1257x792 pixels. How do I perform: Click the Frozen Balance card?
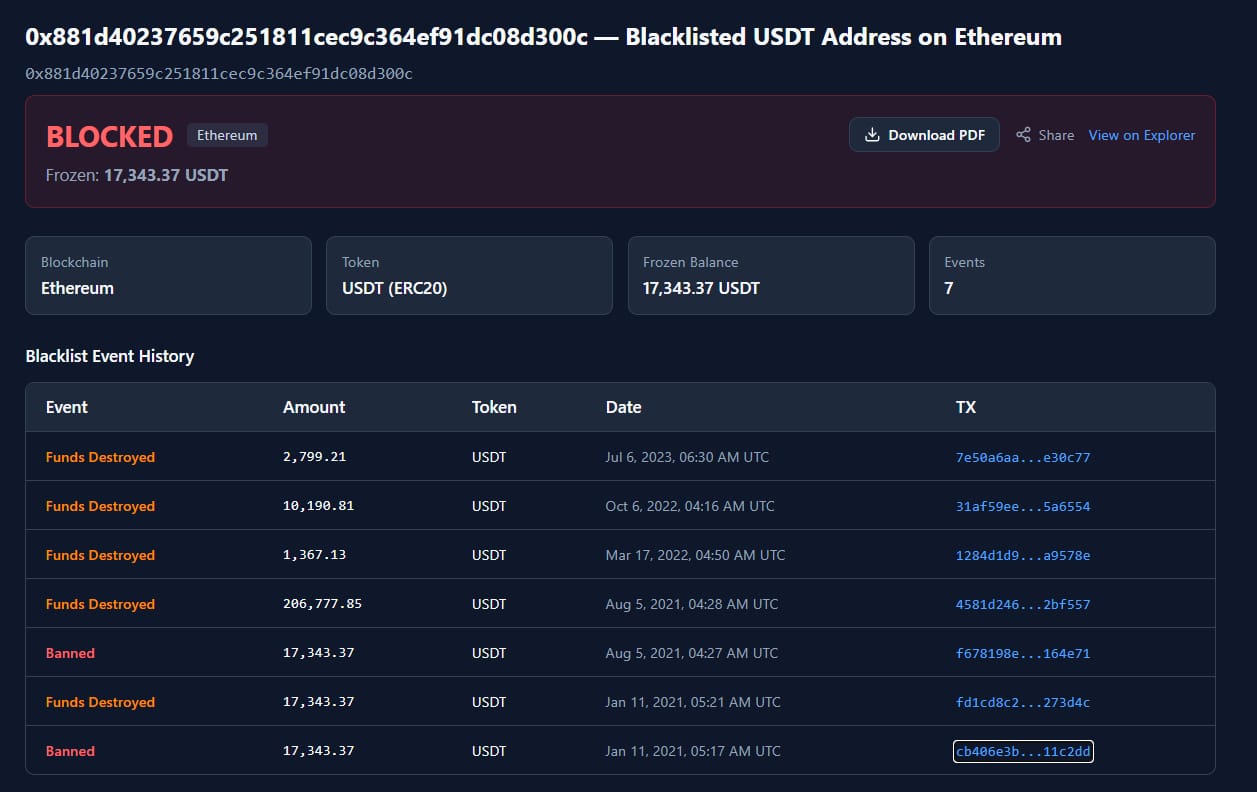(x=771, y=275)
